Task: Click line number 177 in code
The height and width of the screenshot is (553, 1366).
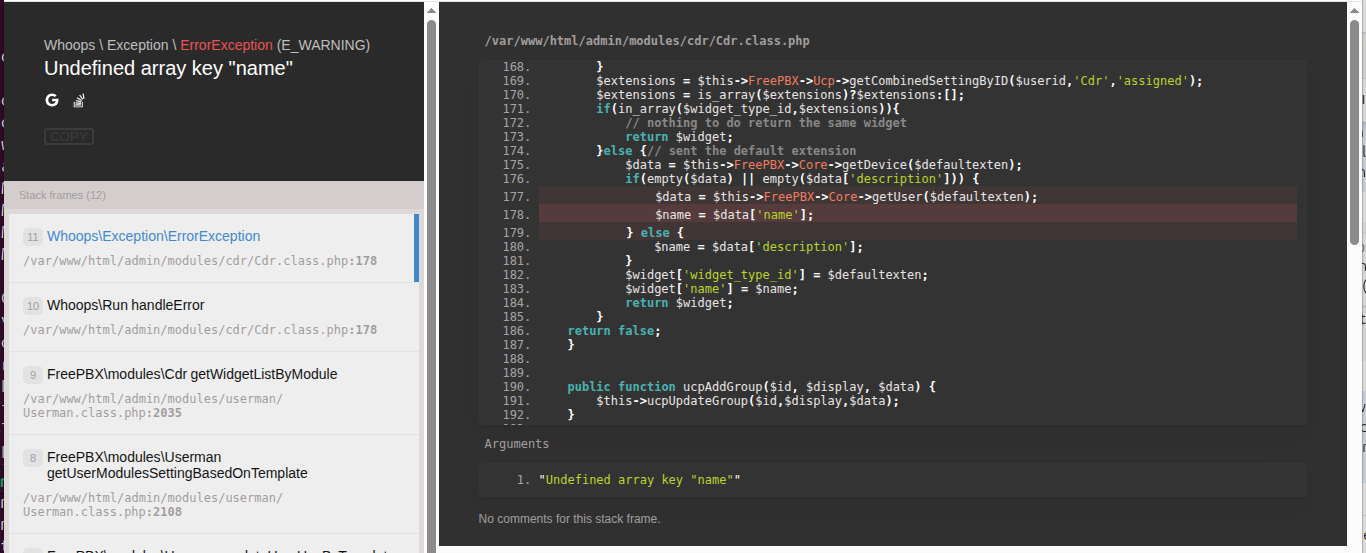Action: (x=516, y=197)
